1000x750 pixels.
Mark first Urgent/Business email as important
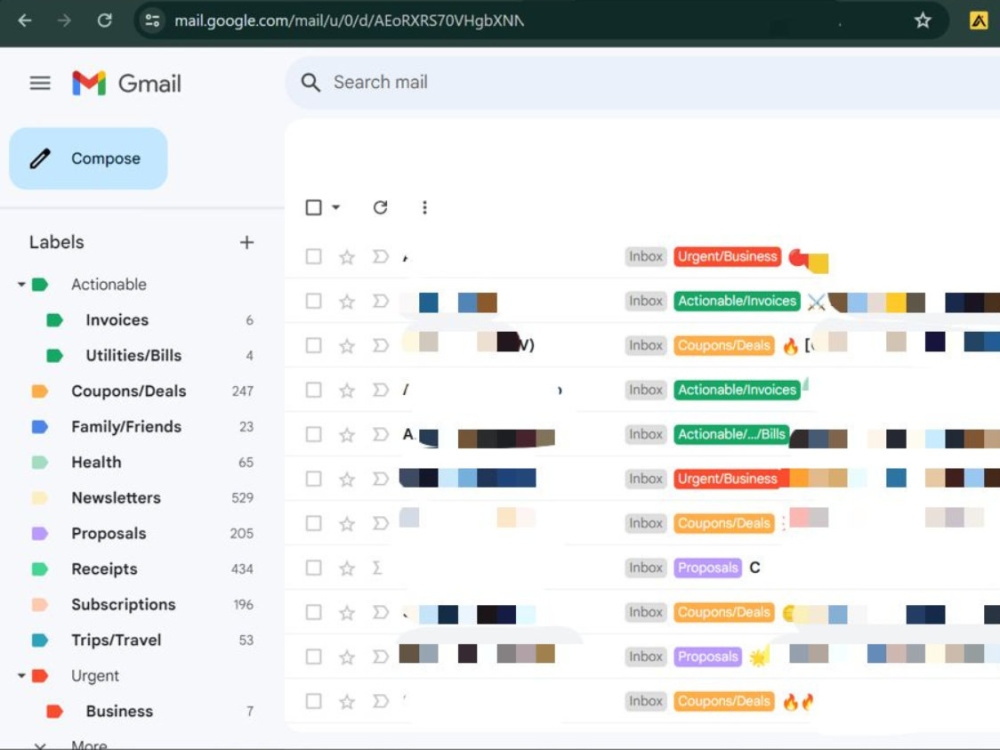[380, 256]
